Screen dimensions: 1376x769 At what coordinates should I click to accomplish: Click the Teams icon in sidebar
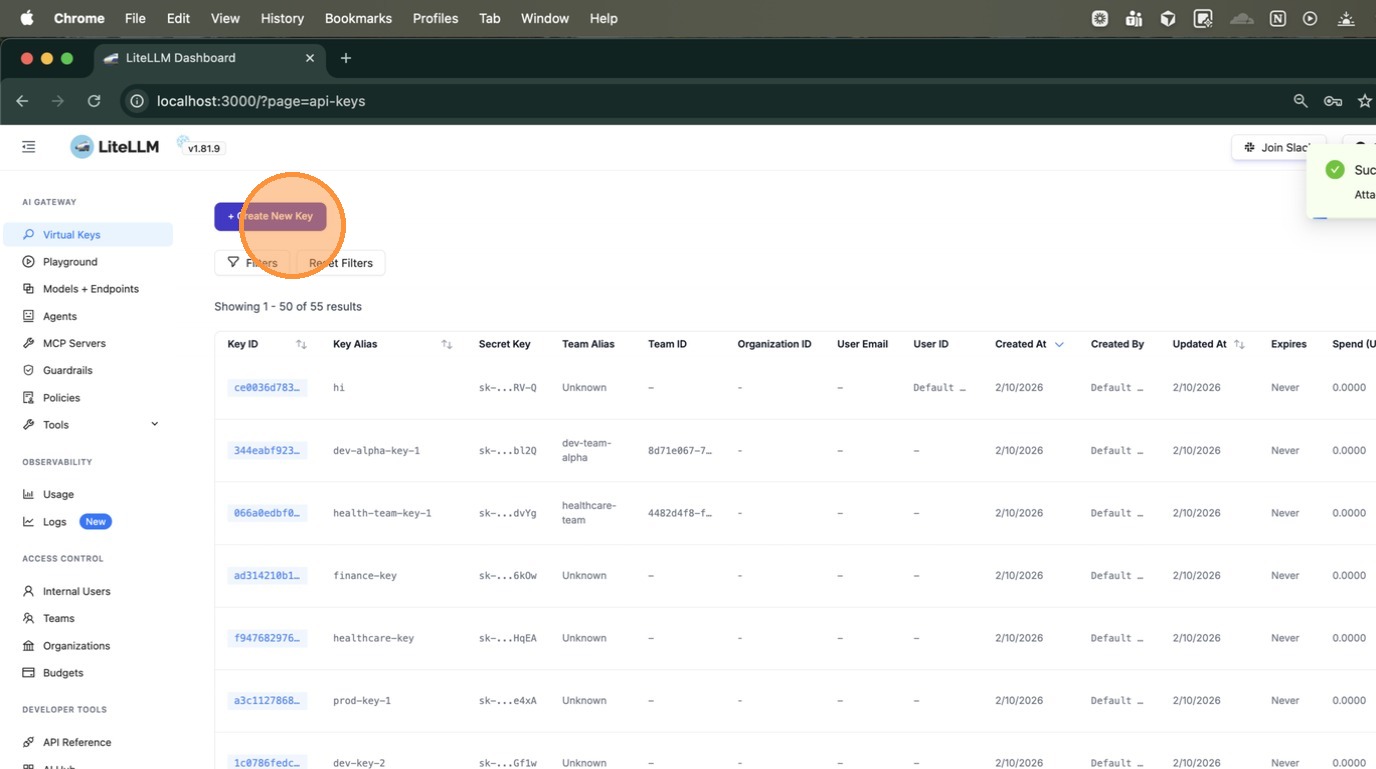click(x=29, y=618)
